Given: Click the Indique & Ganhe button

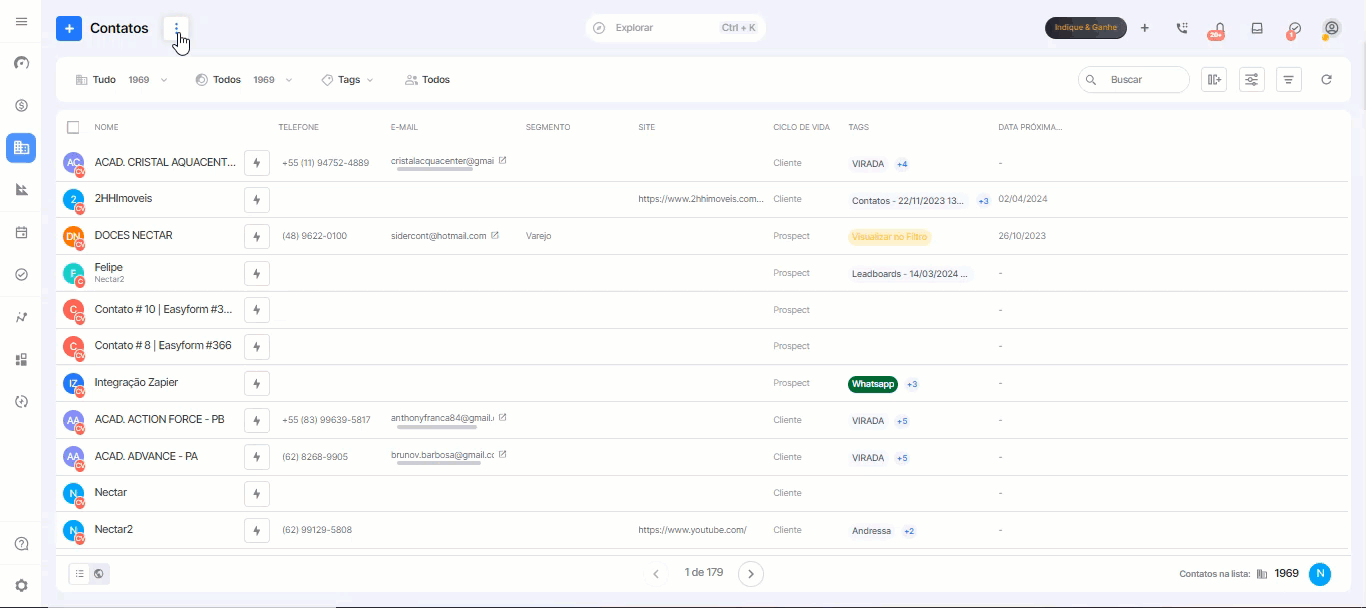Looking at the screenshot, I should point(1086,28).
